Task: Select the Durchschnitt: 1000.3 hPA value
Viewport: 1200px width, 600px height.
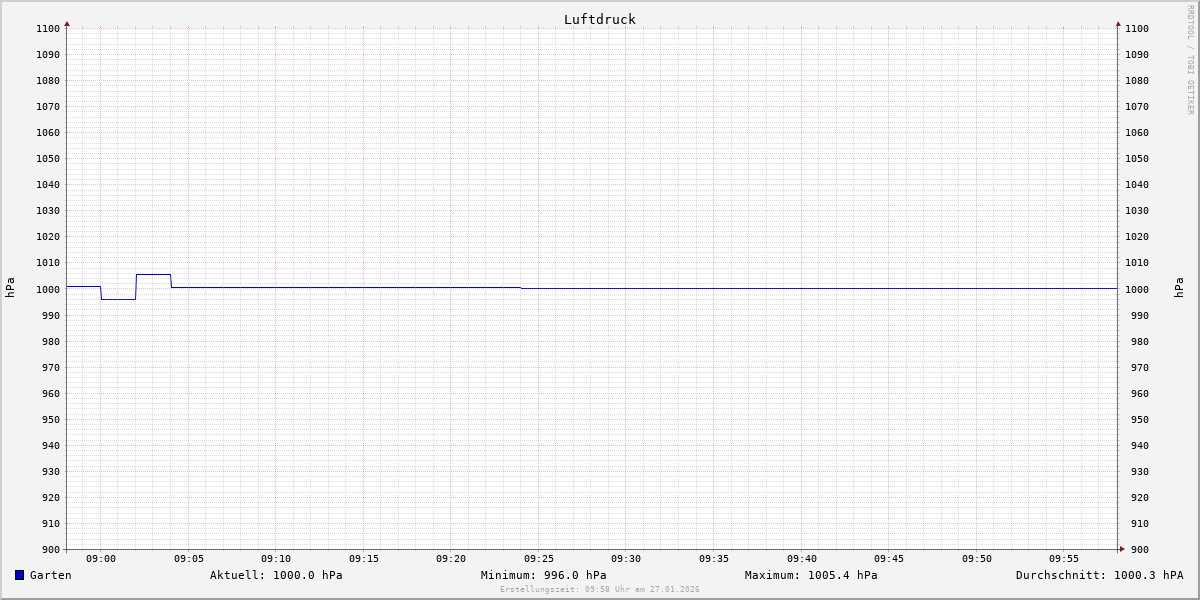Action: pyautogui.click(x=1099, y=575)
